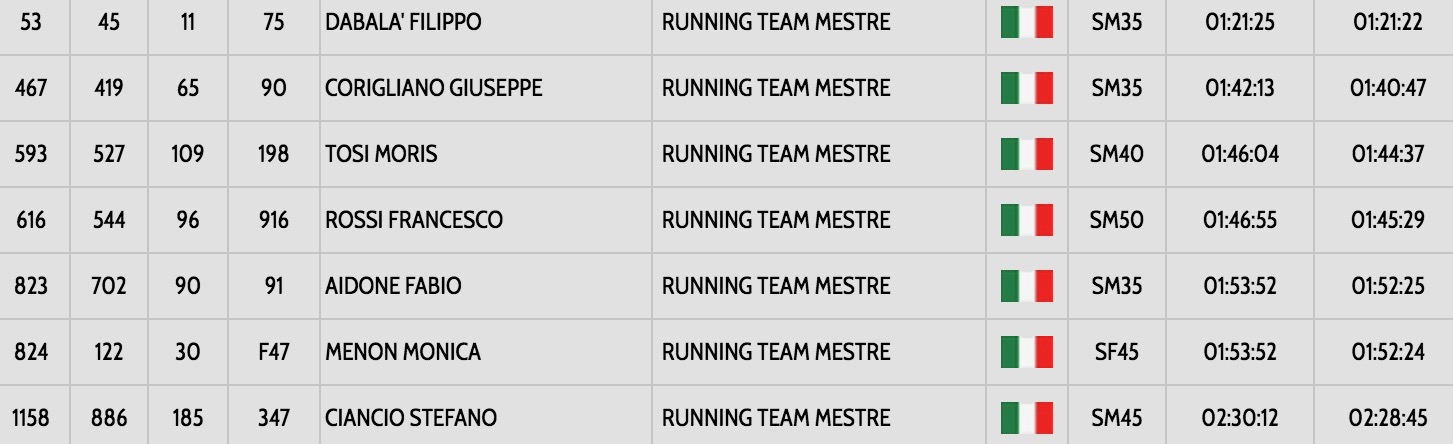The image size is (1453, 444).
Task: Select the SF45 category cell
Action: tap(1116, 352)
